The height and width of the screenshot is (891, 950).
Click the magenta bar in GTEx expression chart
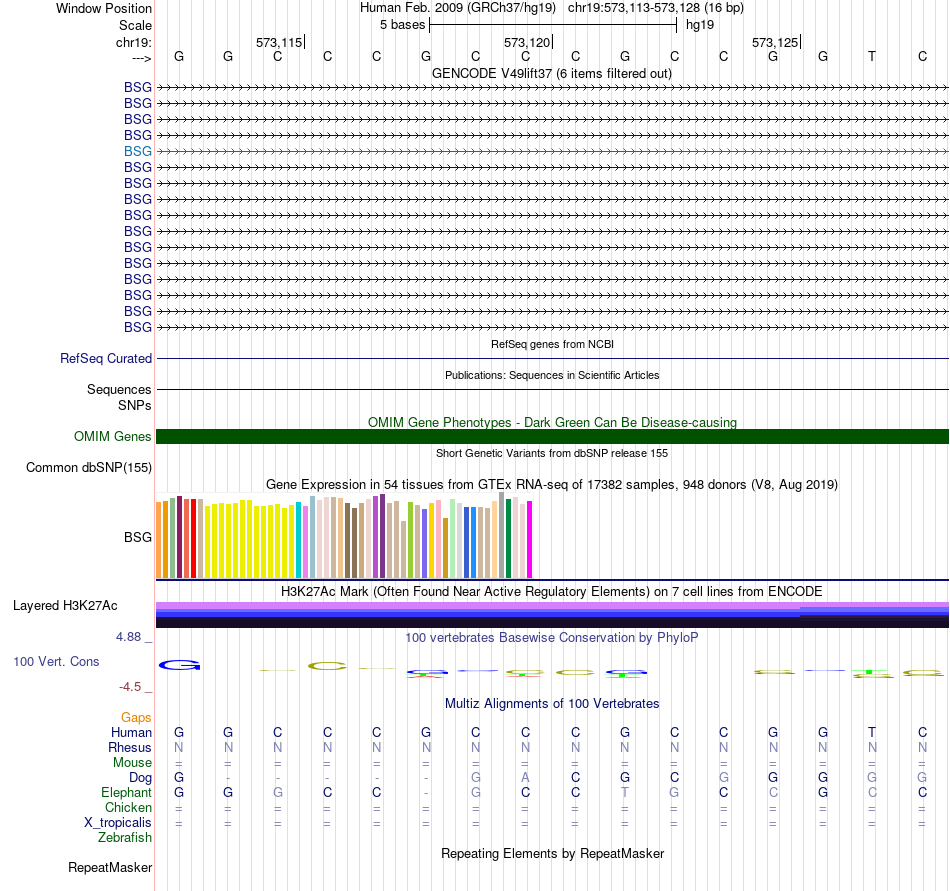point(530,539)
